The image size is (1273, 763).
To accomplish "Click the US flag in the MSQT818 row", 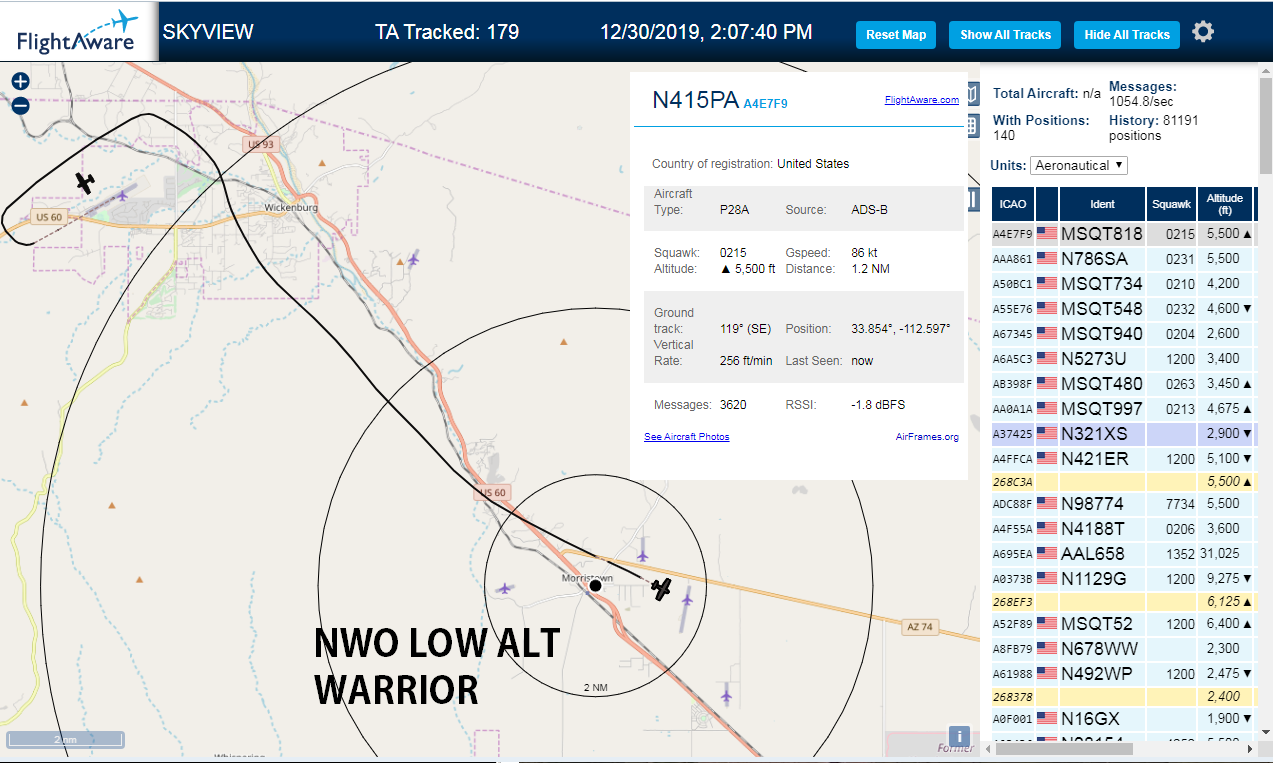I will point(1047,233).
